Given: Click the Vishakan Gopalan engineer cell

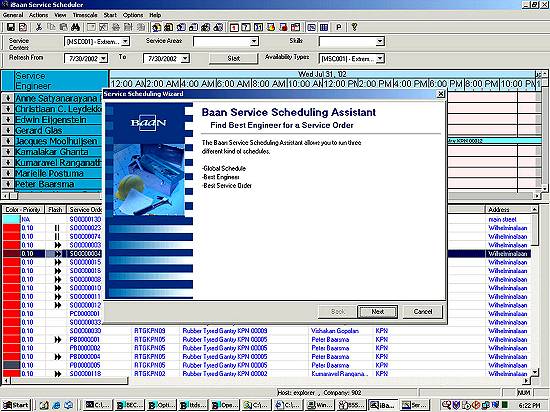Looking at the screenshot, I should (335, 331).
